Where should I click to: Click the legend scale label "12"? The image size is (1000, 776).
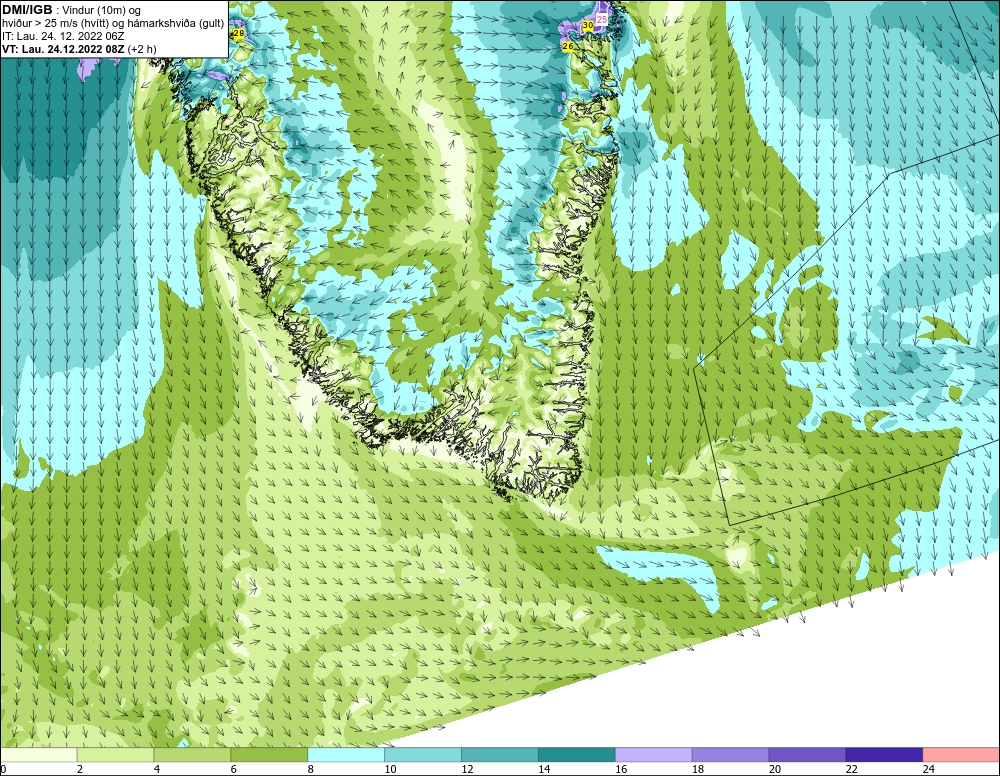pos(467,770)
